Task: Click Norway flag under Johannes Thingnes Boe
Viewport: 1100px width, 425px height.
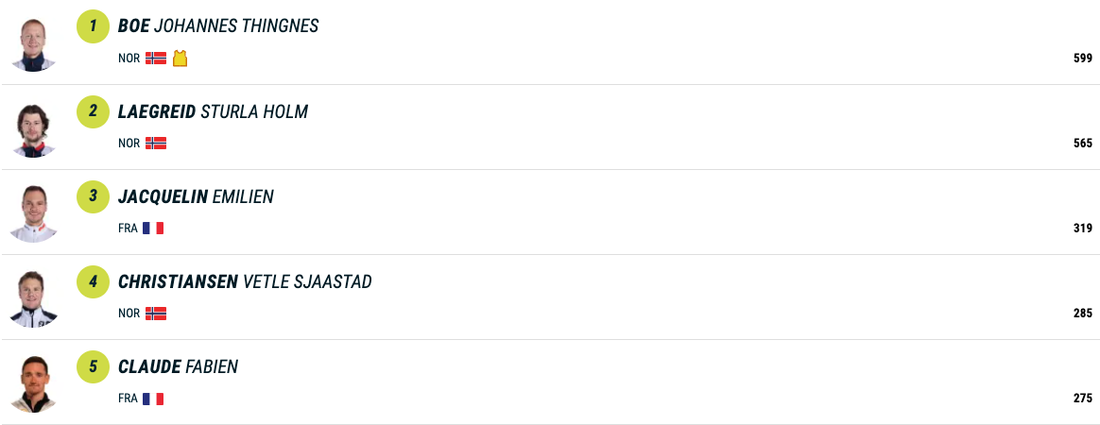Action: click(155, 58)
